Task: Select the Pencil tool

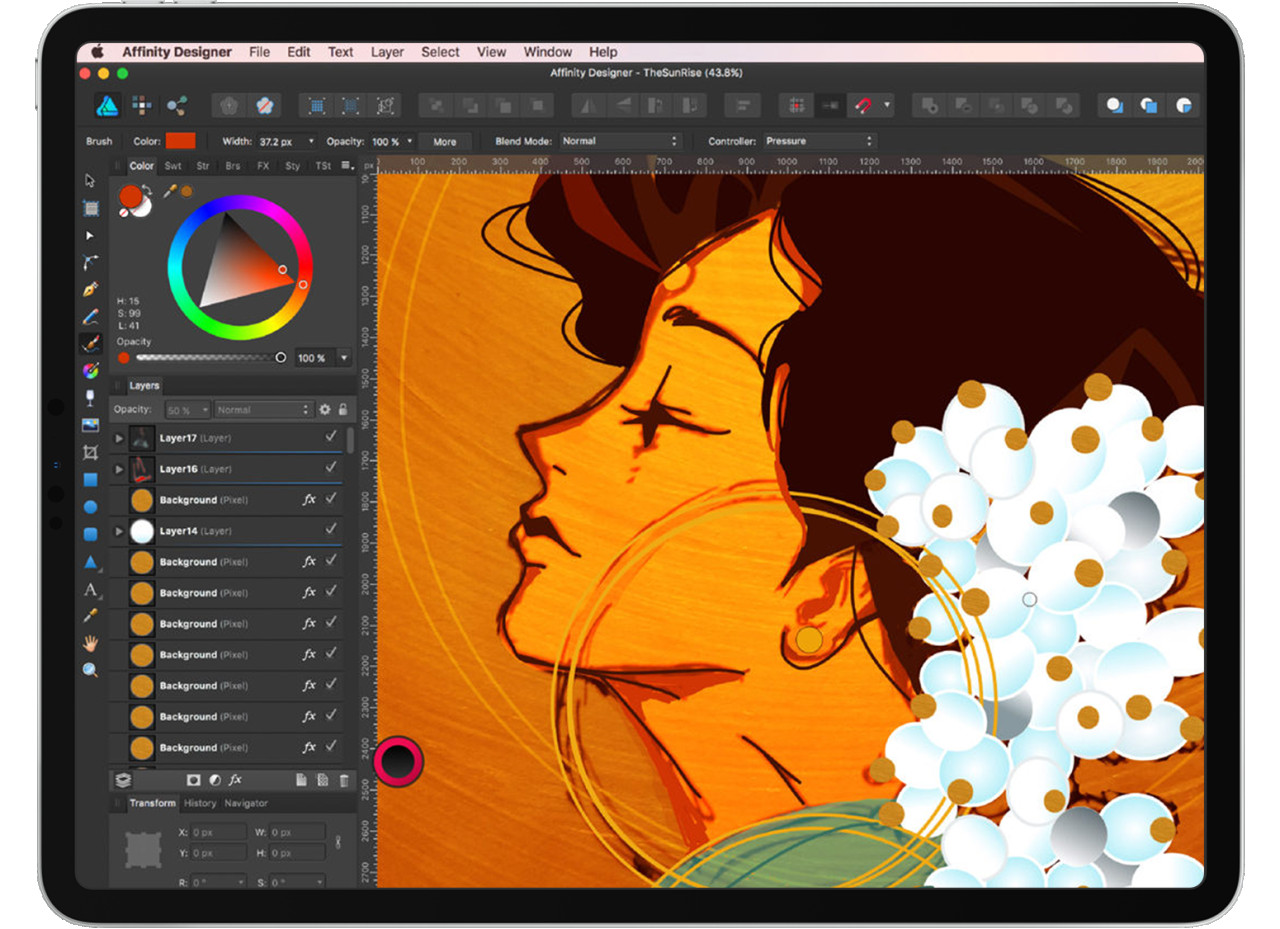Action: tap(90, 317)
